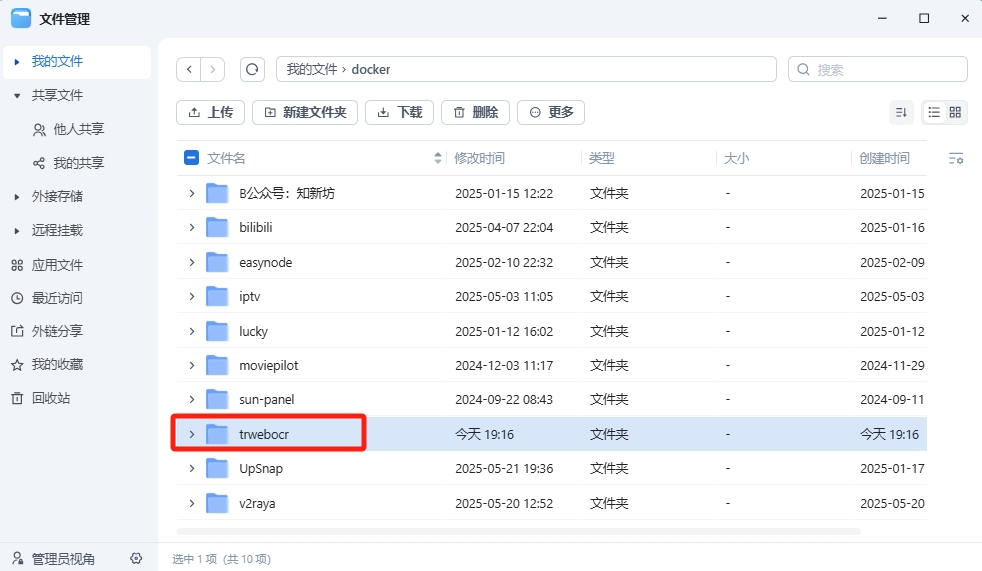Click docker in the breadcrumb path

pyautogui.click(x=371, y=69)
